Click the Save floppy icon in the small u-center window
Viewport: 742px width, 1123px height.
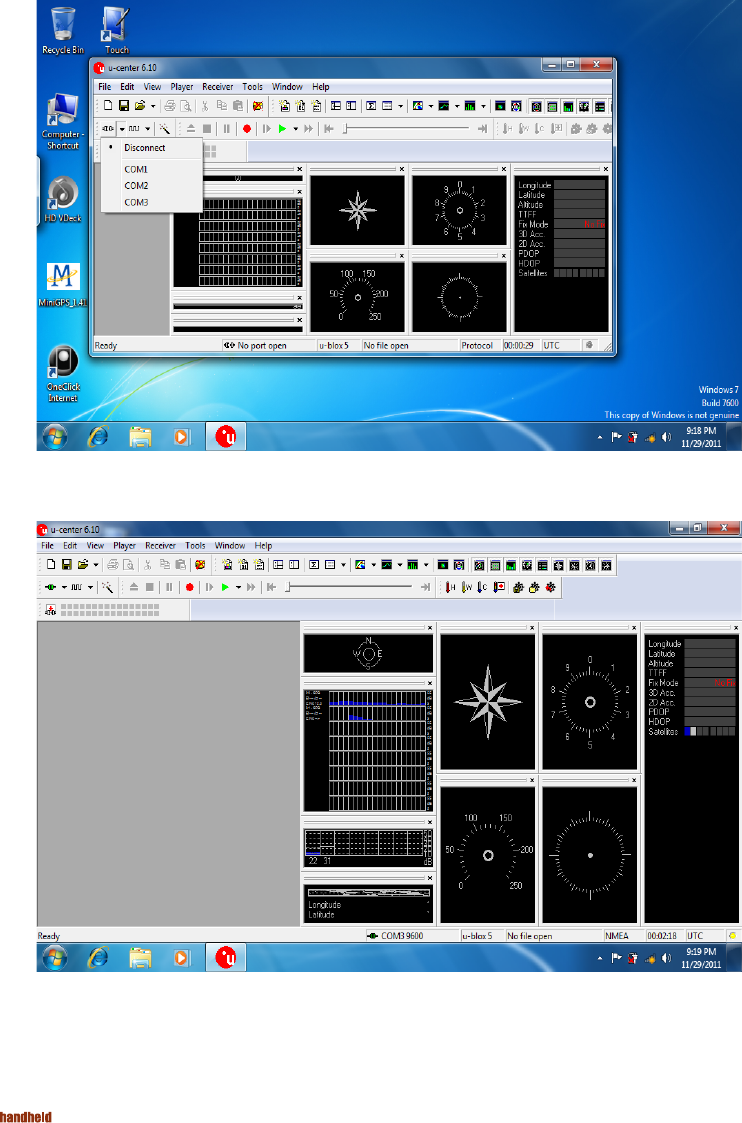(123, 106)
